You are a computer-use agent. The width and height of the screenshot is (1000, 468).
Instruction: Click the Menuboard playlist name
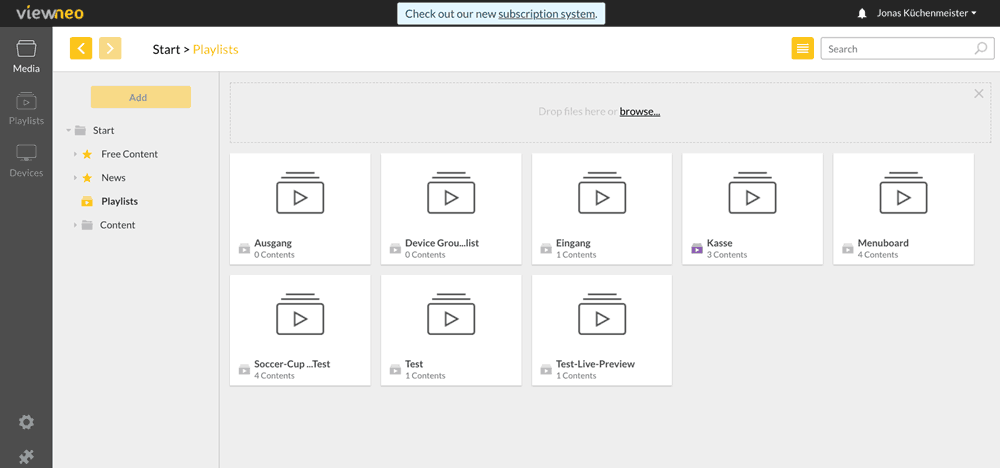click(x=883, y=243)
